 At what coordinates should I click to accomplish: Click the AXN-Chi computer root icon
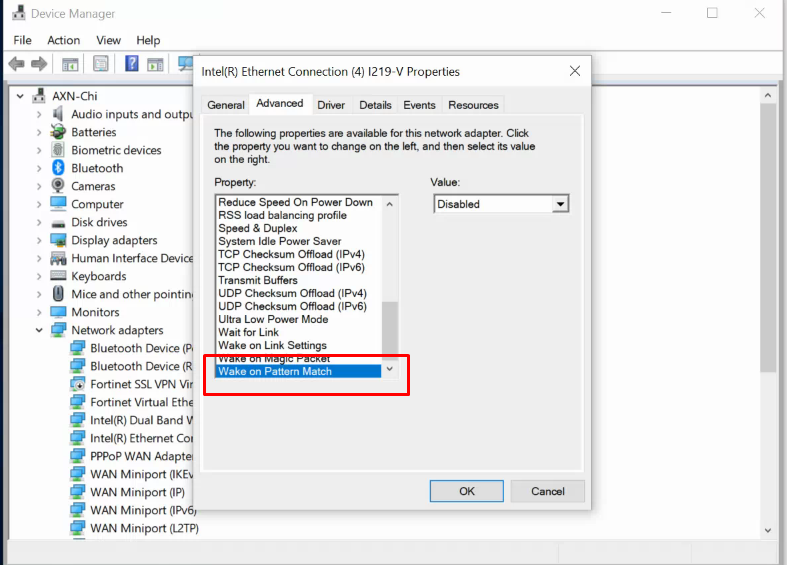pos(39,95)
